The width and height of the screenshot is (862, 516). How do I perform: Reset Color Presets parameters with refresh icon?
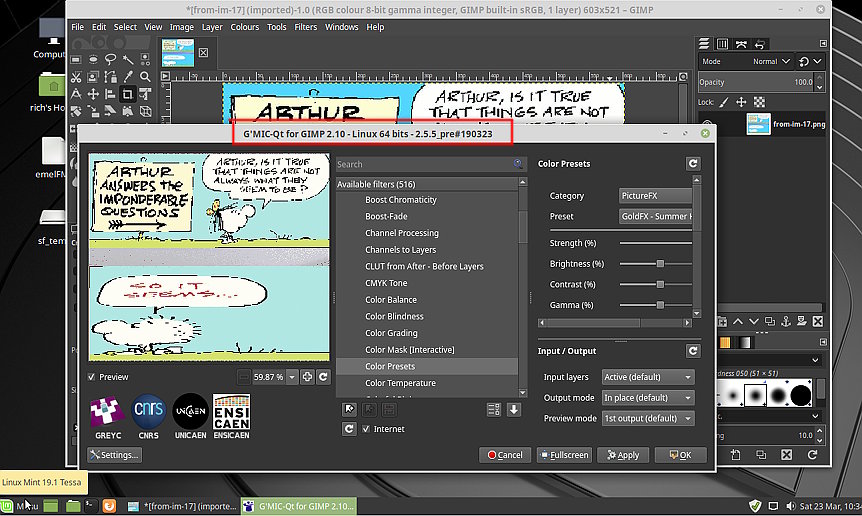693,163
